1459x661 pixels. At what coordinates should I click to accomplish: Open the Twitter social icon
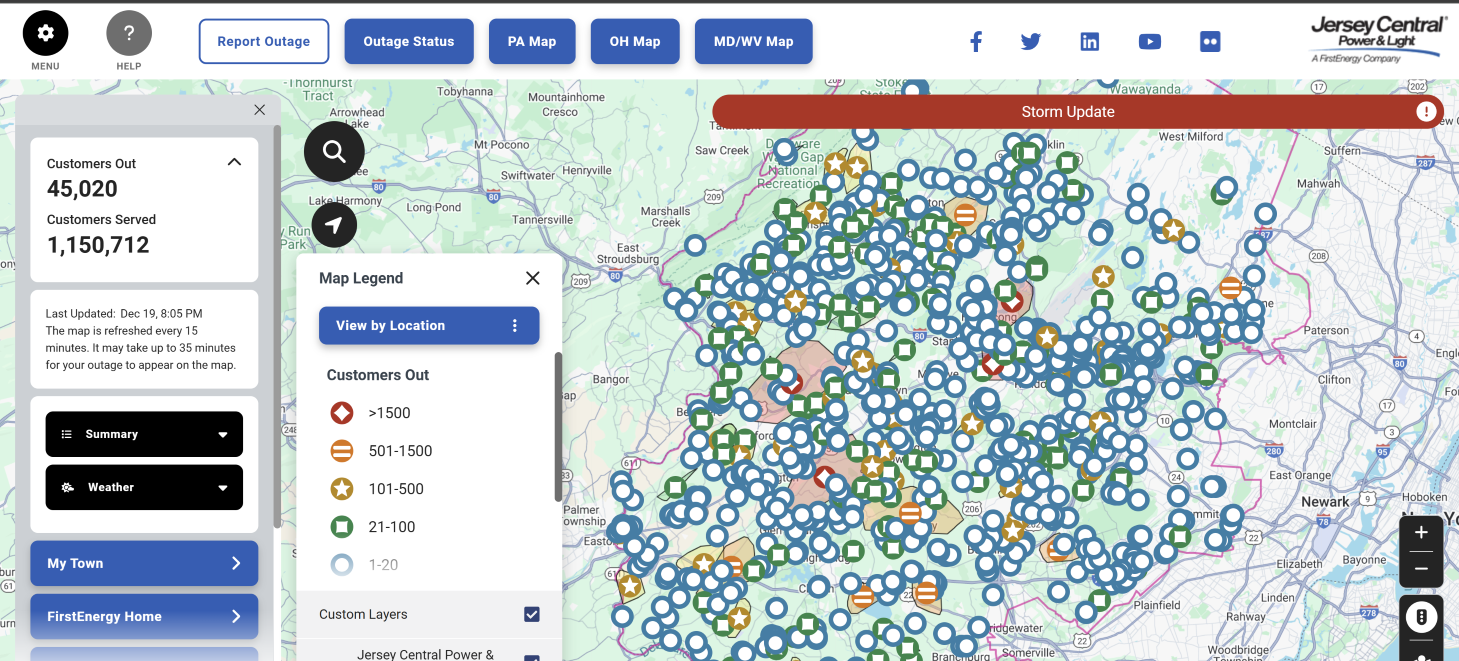[x=1031, y=41]
